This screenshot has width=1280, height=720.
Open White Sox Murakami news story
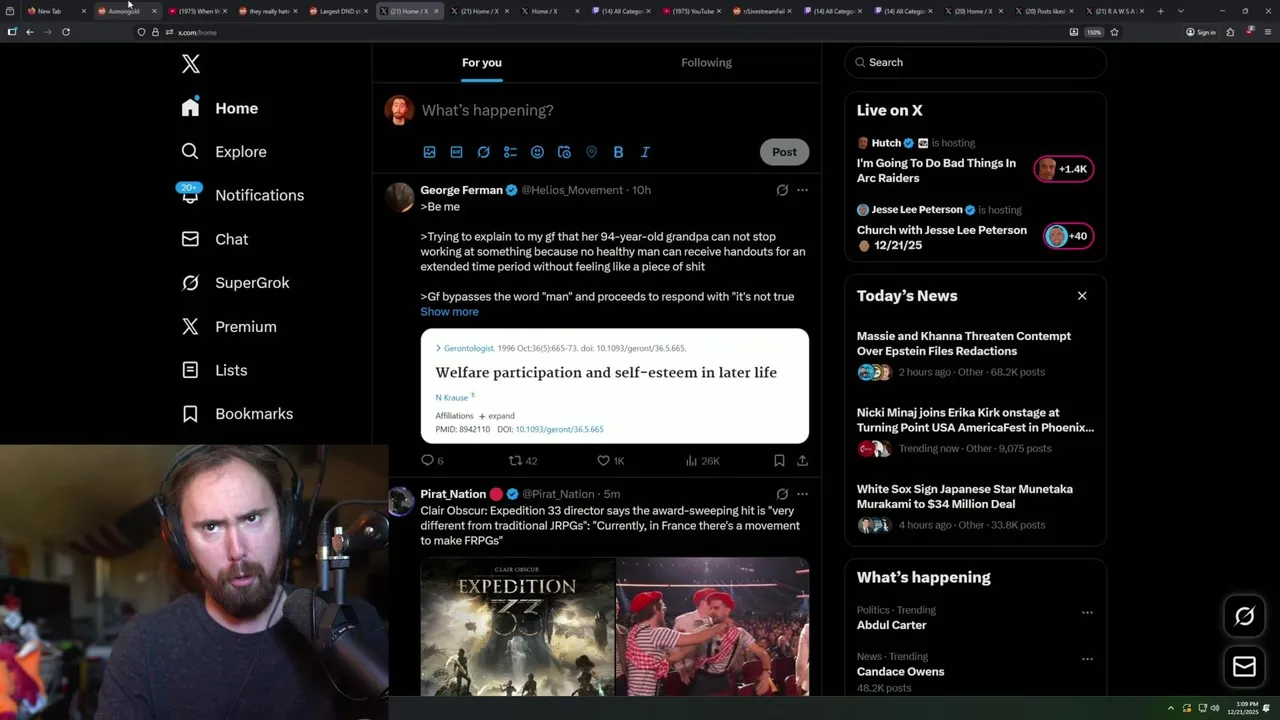click(x=975, y=509)
